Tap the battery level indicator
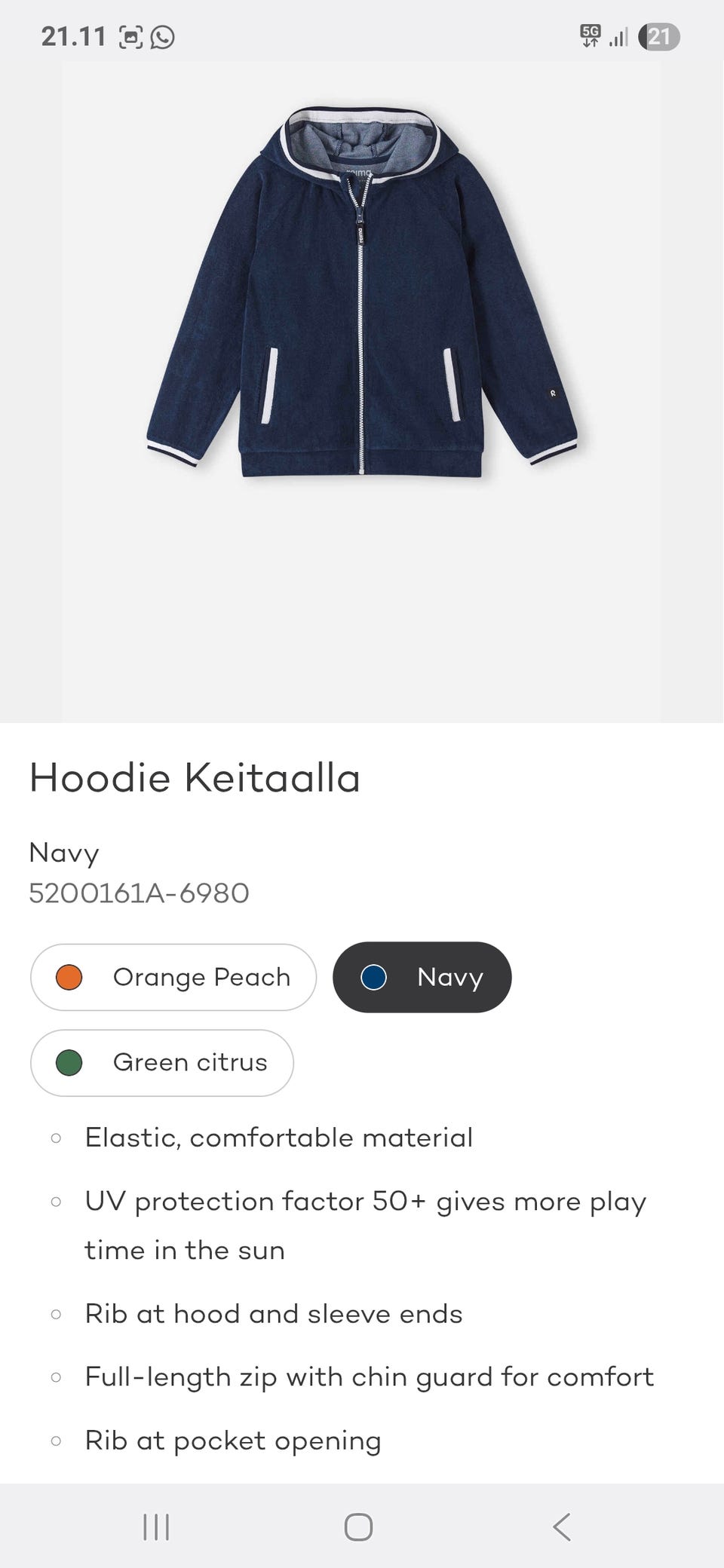Image resolution: width=724 pixels, height=1568 pixels. 658,37
